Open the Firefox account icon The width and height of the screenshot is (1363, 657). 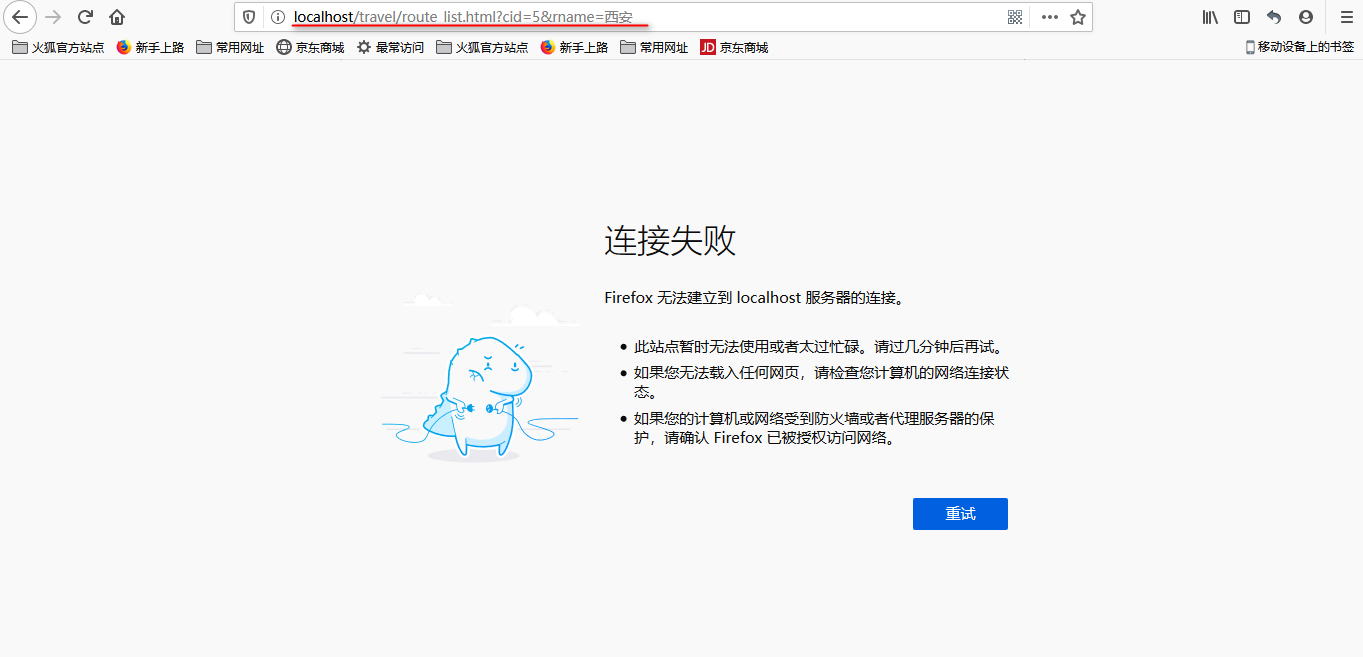[x=1306, y=17]
